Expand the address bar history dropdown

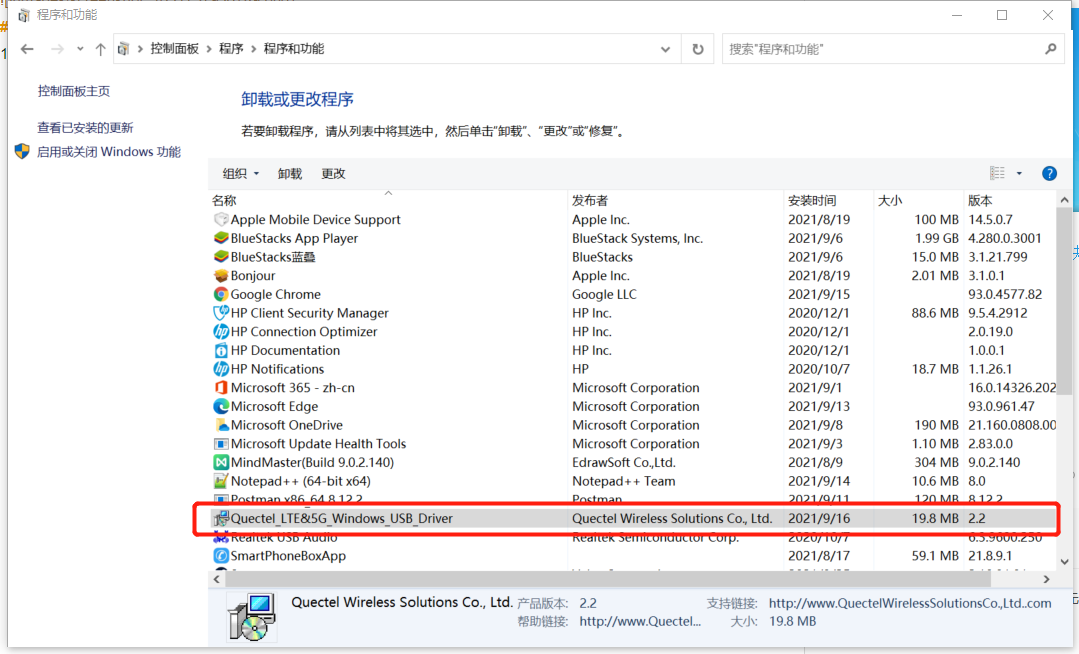pyautogui.click(x=665, y=49)
